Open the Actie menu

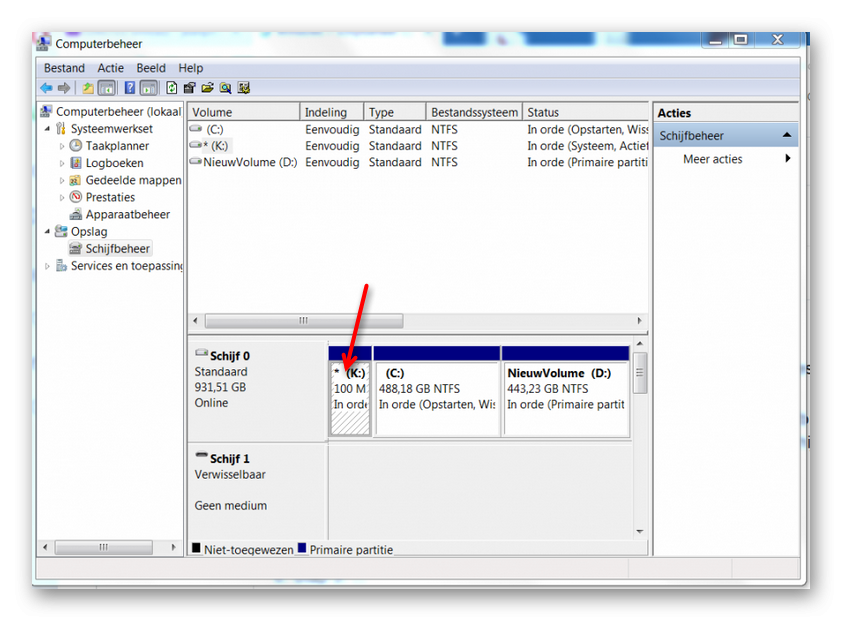tap(111, 68)
